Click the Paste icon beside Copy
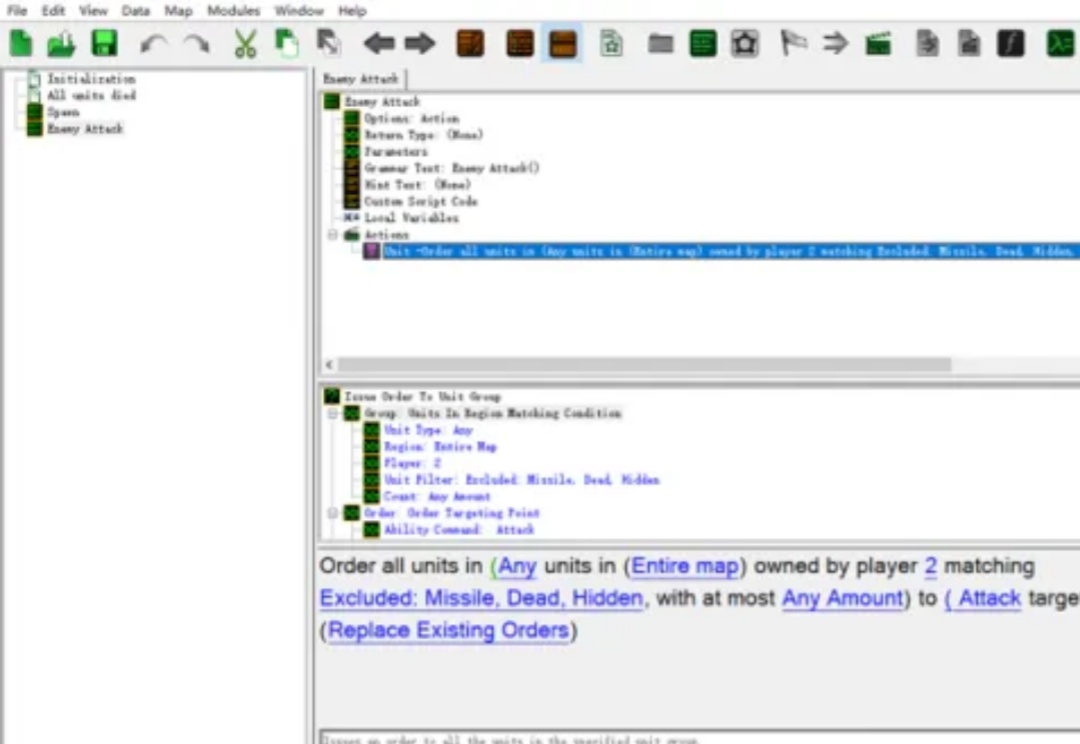 pyautogui.click(x=329, y=43)
